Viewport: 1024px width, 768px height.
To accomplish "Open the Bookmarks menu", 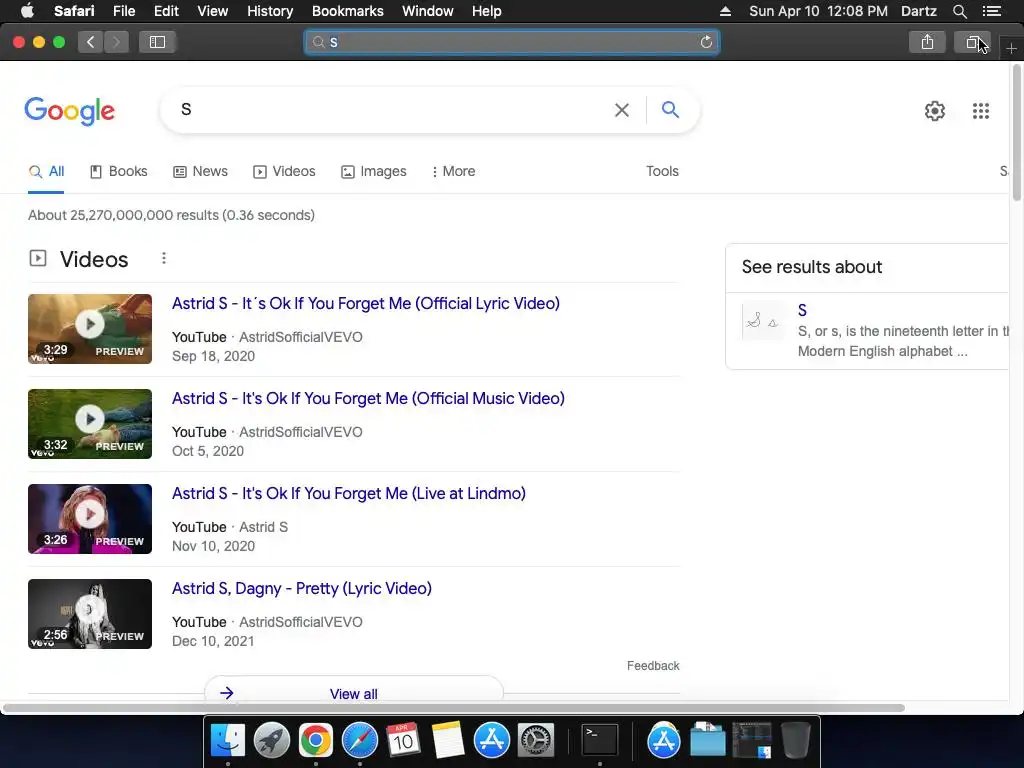I will (347, 11).
